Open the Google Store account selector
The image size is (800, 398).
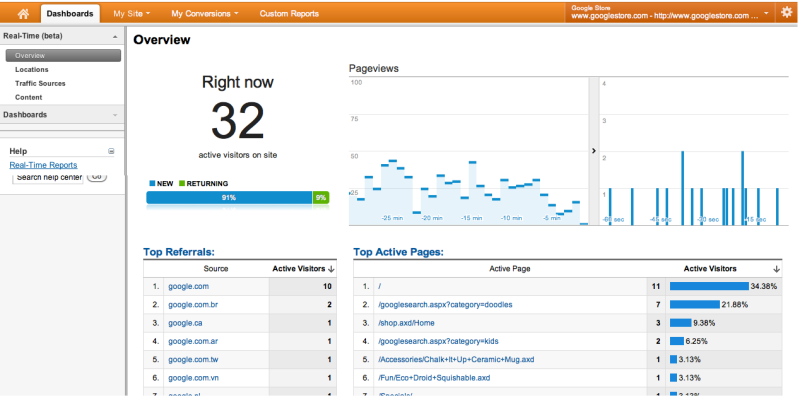669,13
